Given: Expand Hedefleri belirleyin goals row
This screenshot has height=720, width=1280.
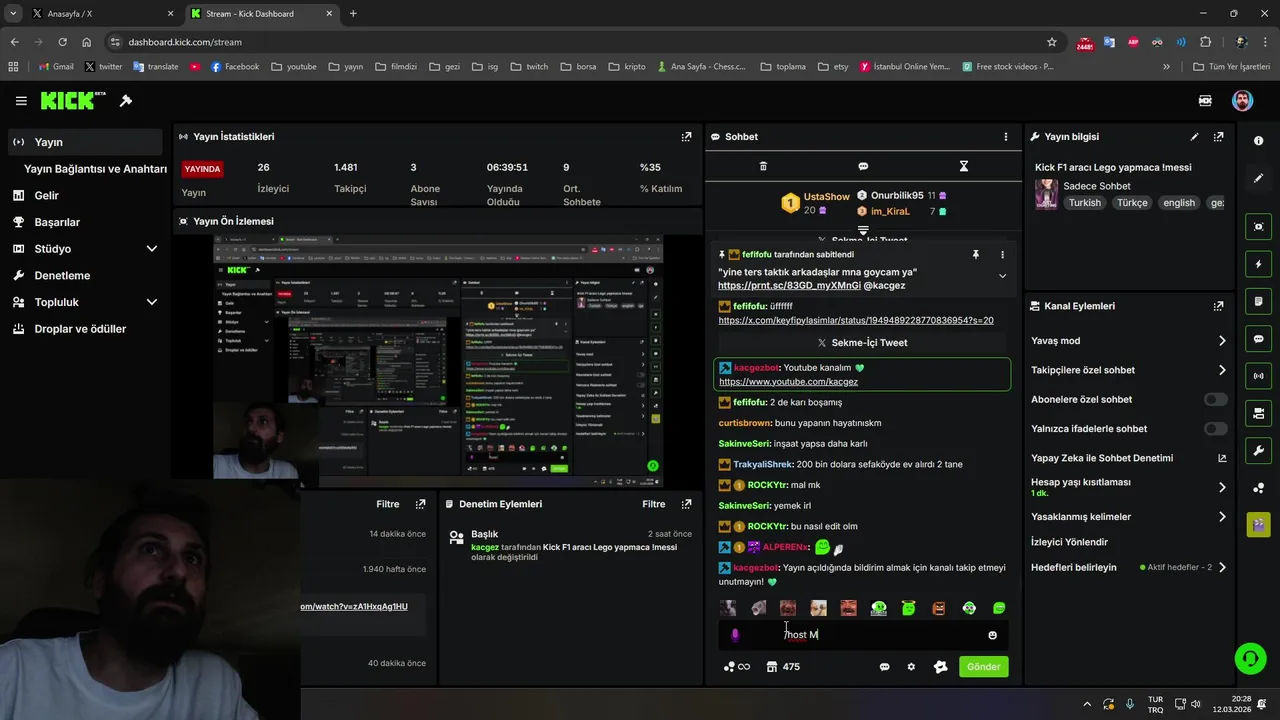Looking at the screenshot, I should (1222, 567).
